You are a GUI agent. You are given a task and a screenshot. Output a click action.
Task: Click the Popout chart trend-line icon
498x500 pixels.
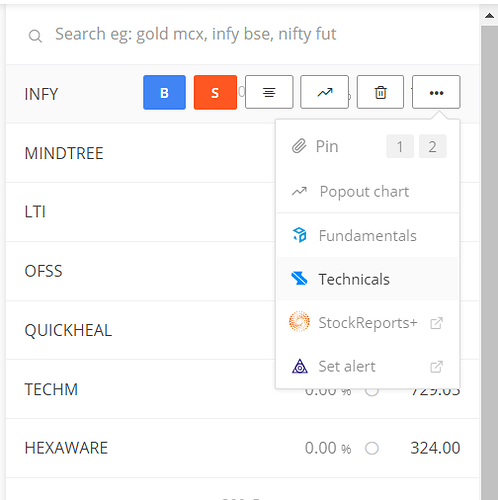(299, 191)
